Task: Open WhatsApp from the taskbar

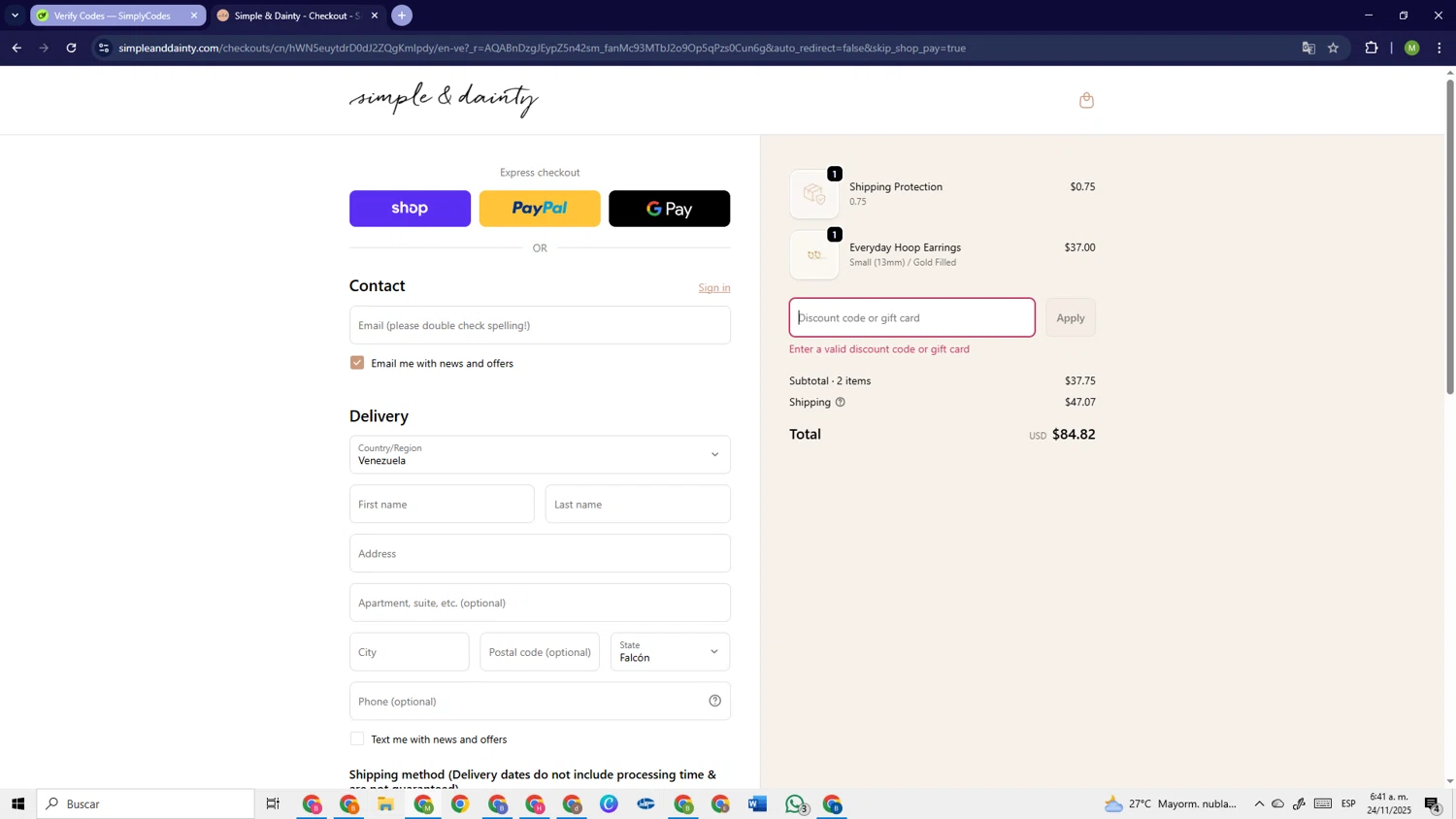Action: (796, 803)
